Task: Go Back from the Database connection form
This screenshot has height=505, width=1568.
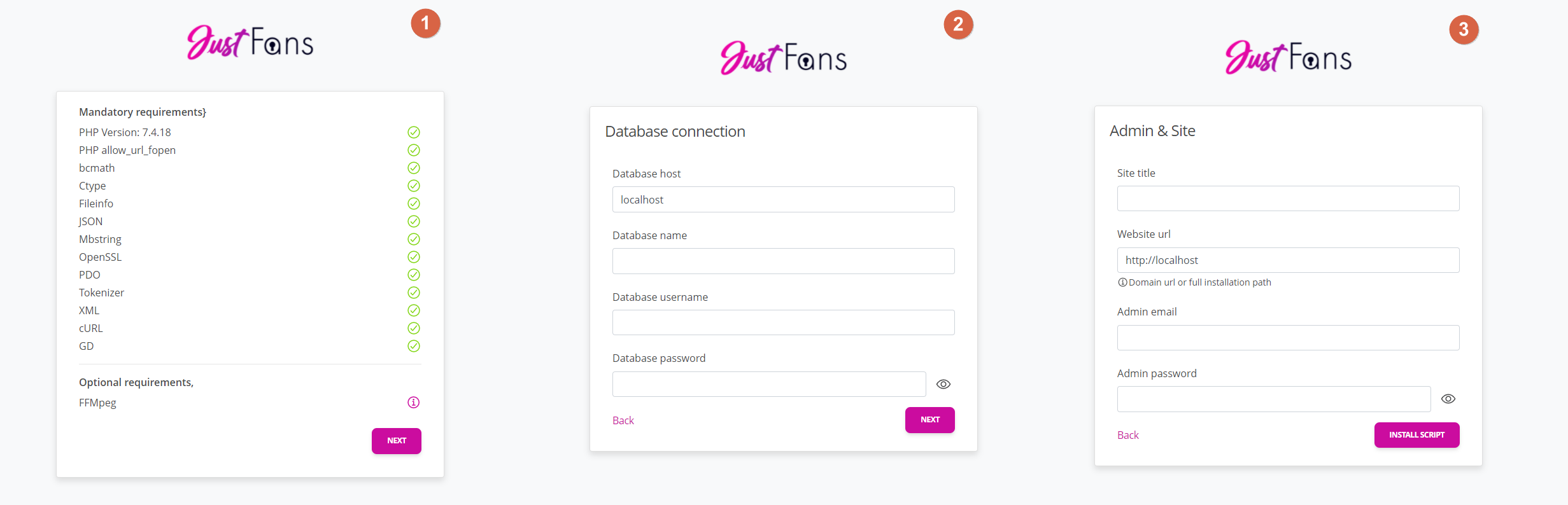Action: pyautogui.click(x=623, y=420)
